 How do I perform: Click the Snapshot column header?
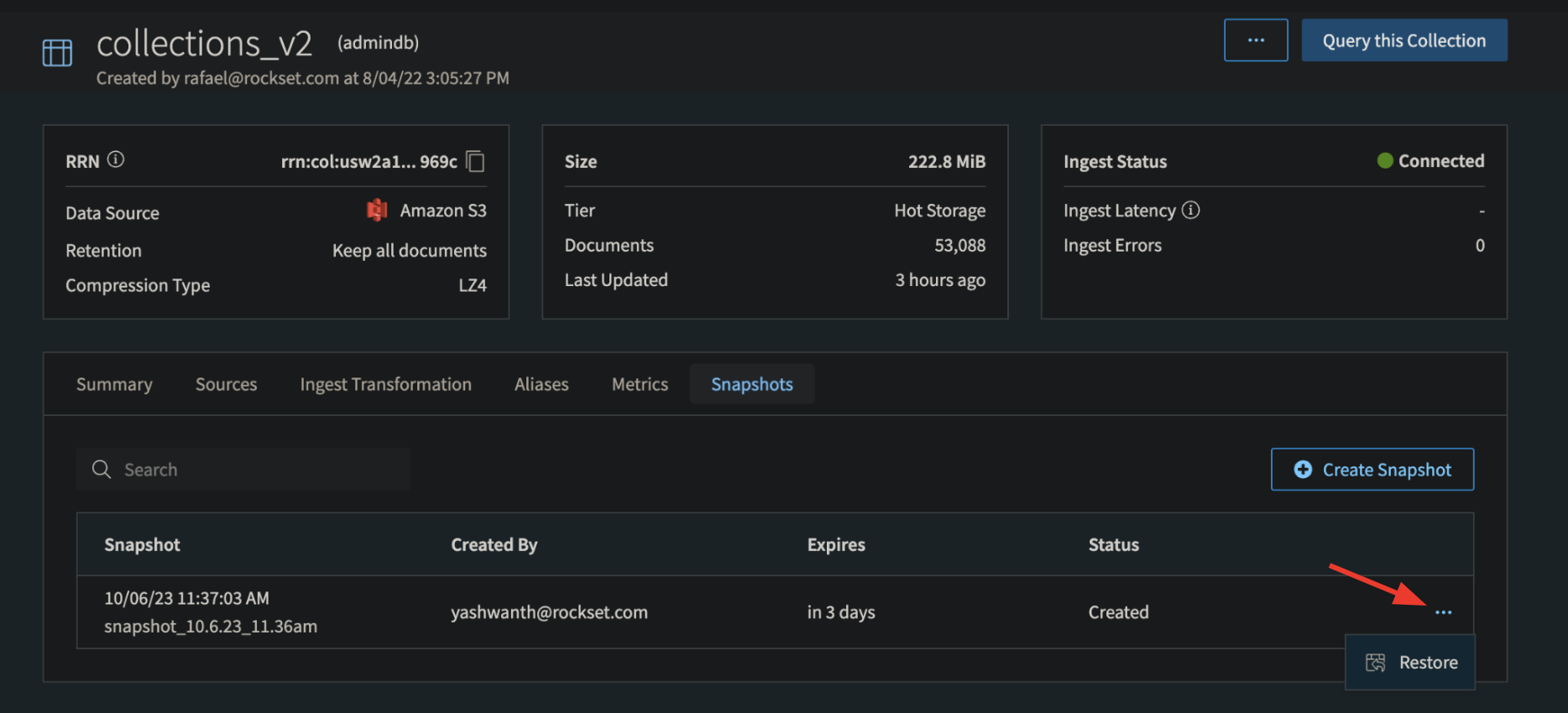pos(142,545)
